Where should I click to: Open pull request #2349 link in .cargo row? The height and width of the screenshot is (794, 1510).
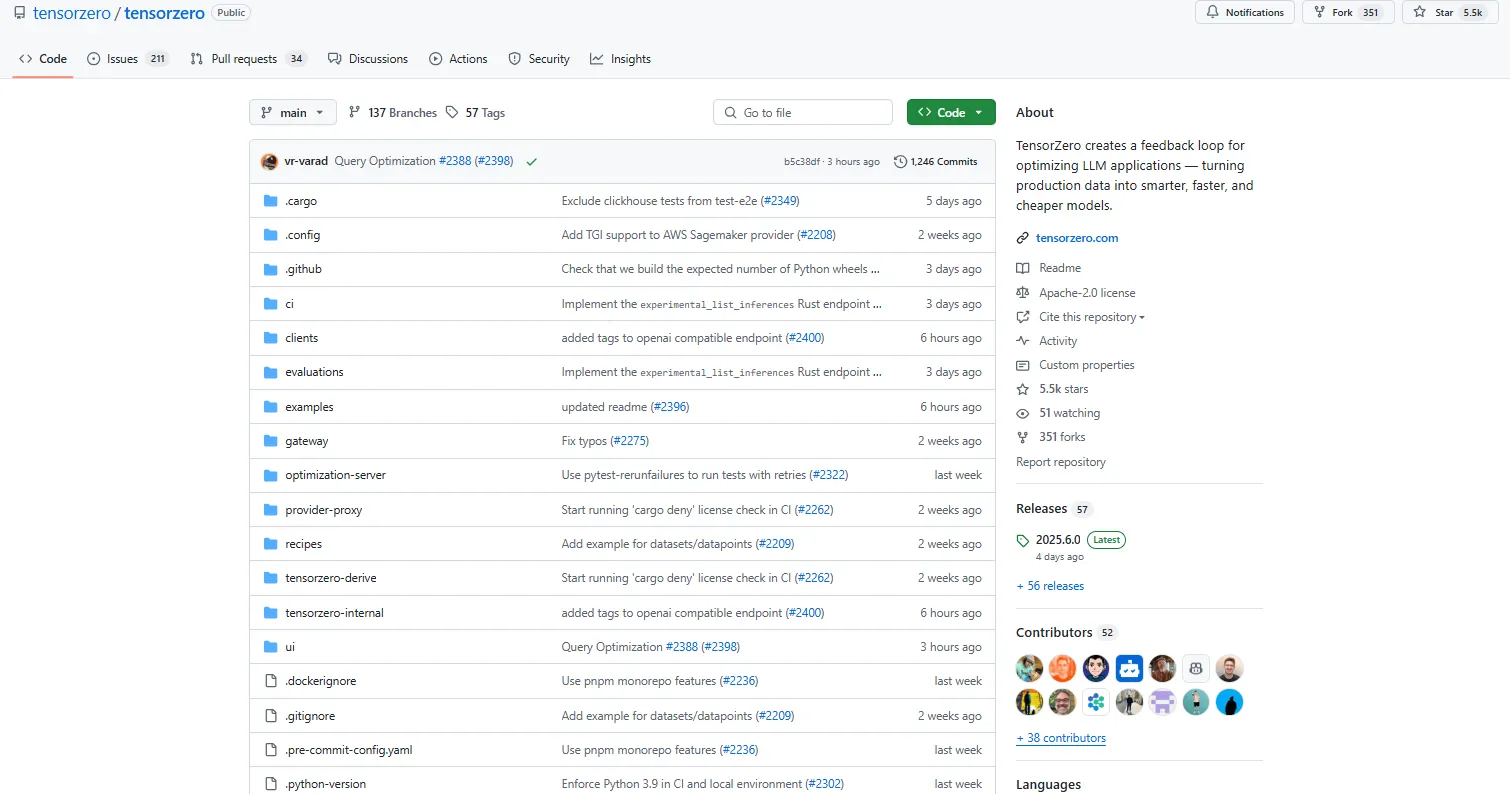[x=780, y=201]
